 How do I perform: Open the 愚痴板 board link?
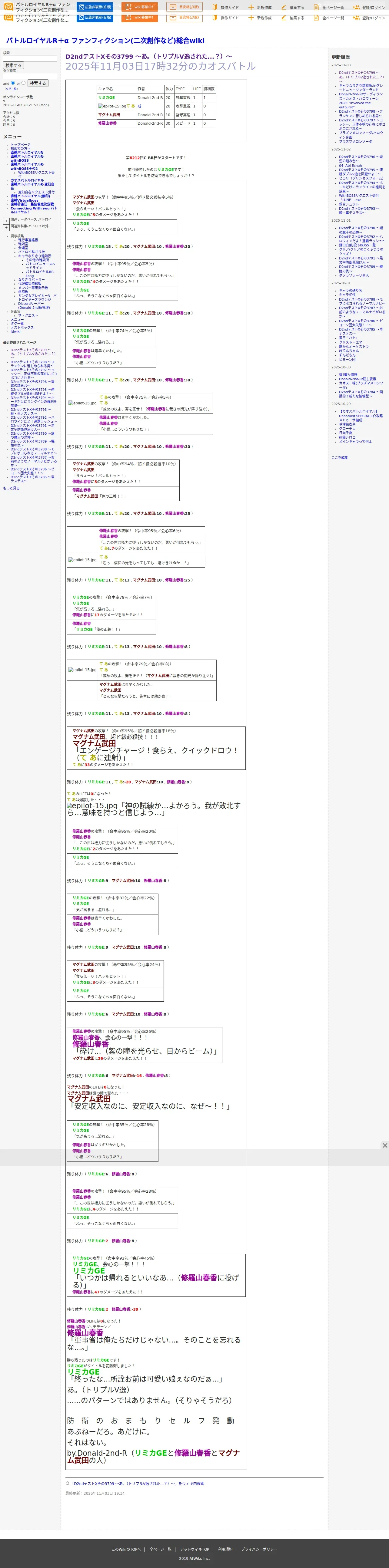click(x=22, y=292)
